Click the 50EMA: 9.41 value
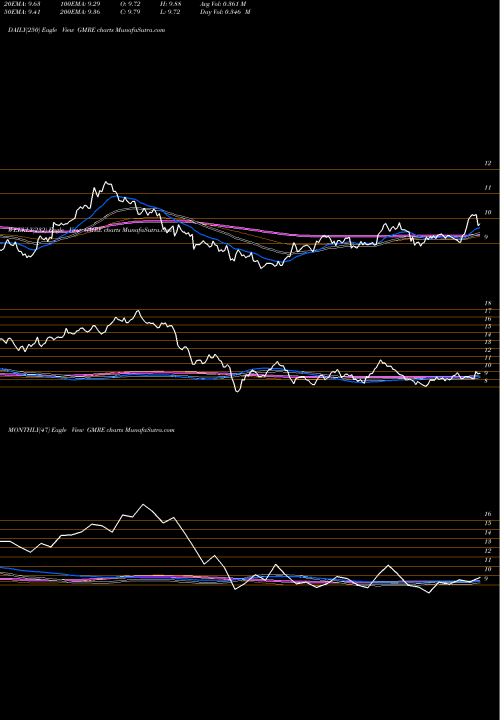The image size is (500, 720). point(22,12)
